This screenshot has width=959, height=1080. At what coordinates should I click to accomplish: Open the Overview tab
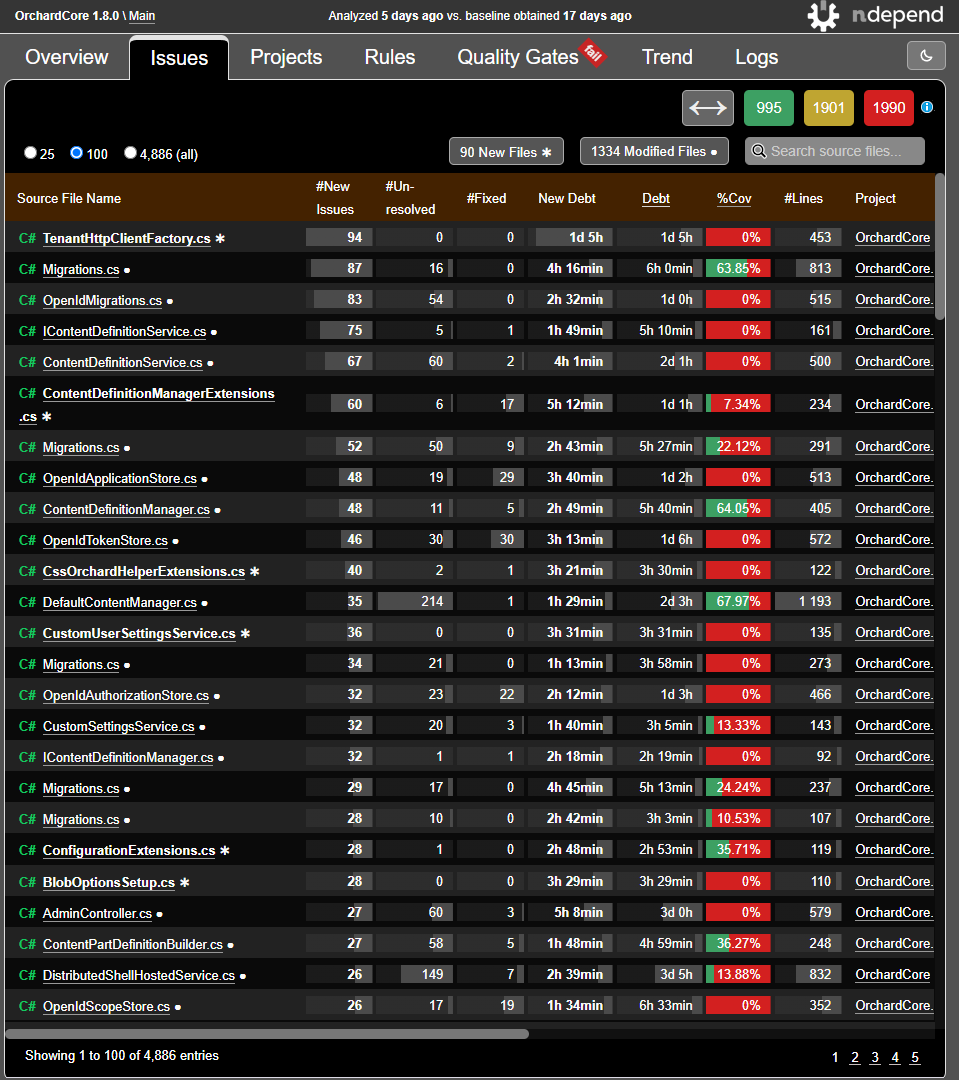(67, 57)
